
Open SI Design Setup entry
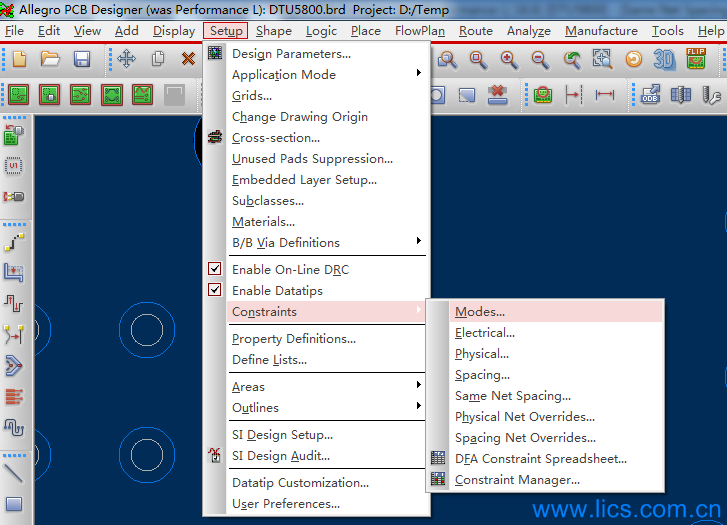pyautogui.click(x=327, y=435)
